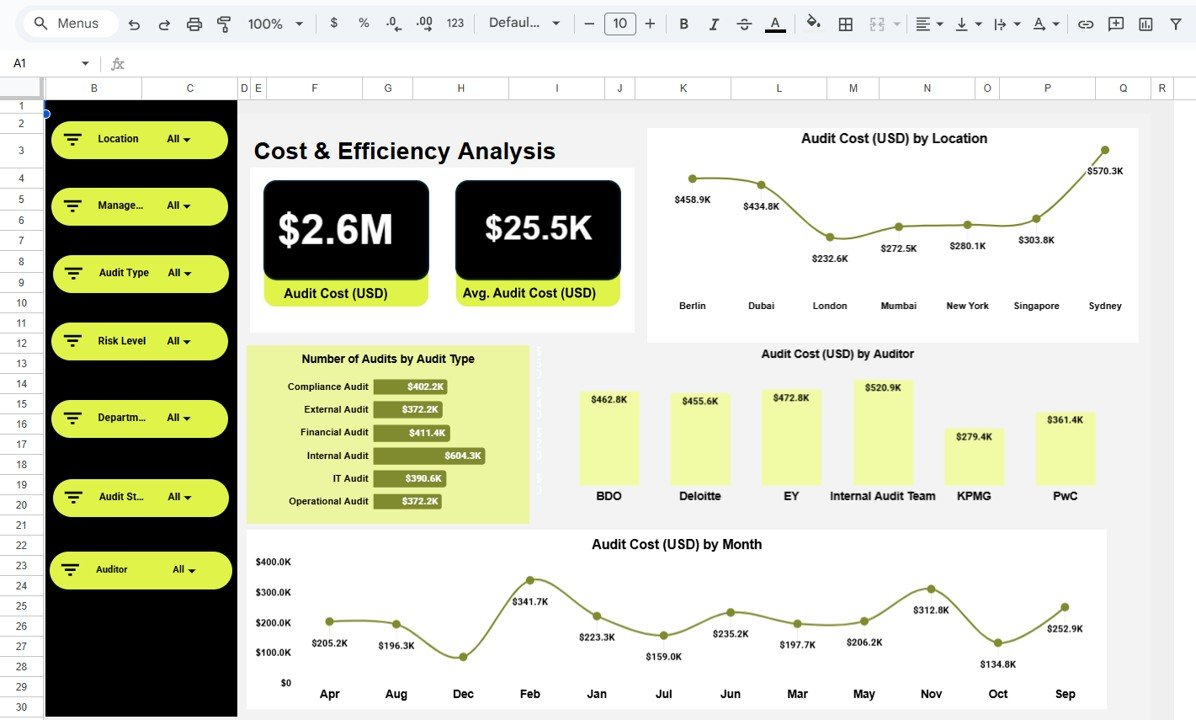Select the percent format icon
This screenshot has width=1196, height=720.
tap(363, 23)
